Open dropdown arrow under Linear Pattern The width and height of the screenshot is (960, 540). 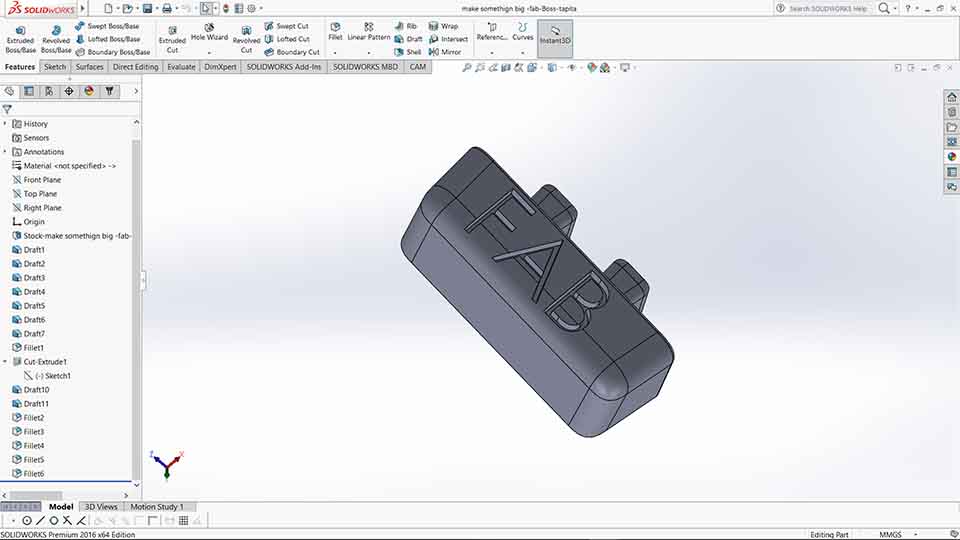click(x=369, y=53)
